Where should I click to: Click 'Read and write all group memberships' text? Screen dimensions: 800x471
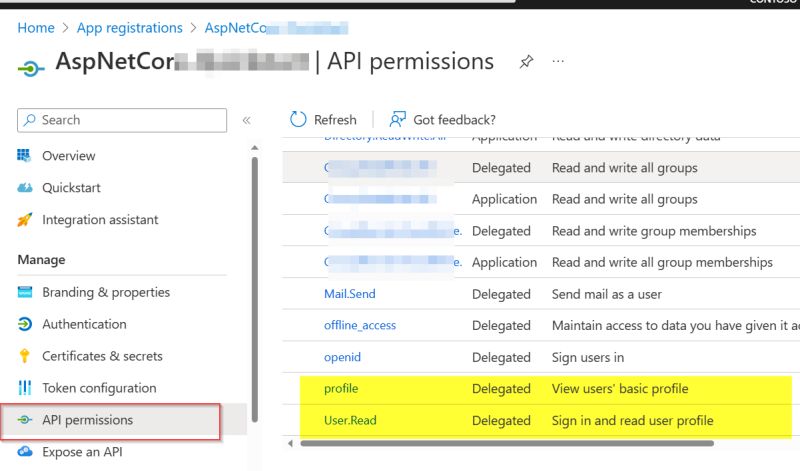662,262
